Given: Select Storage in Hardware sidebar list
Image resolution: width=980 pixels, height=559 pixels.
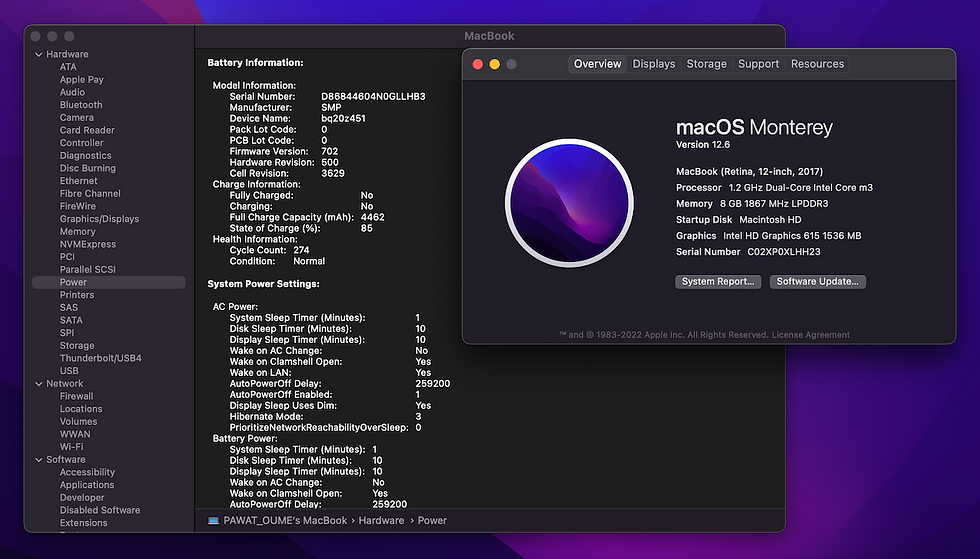Looking at the screenshot, I should click(x=78, y=346).
